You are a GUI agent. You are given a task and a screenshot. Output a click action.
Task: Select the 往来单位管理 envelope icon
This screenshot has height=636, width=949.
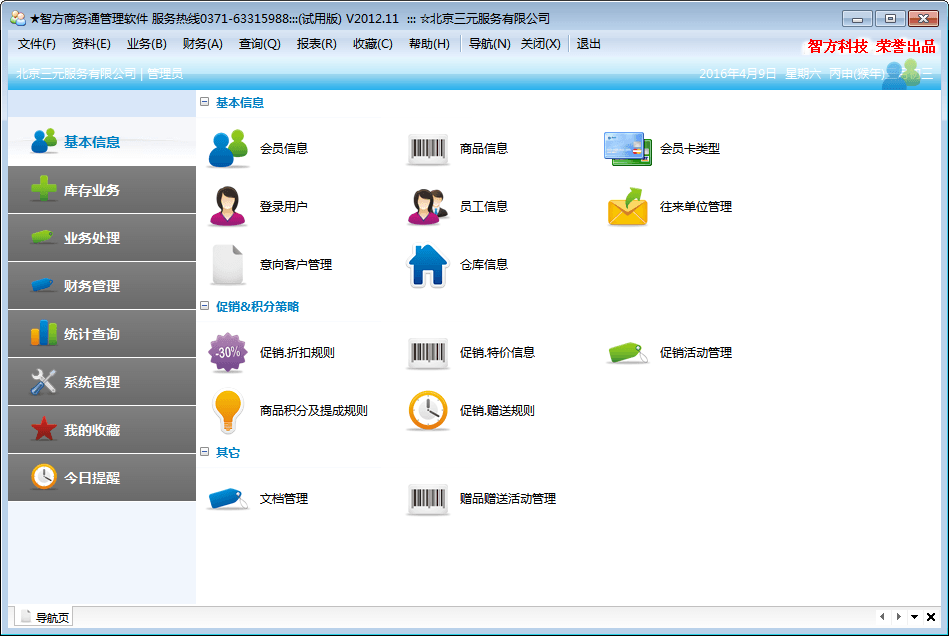tap(628, 207)
